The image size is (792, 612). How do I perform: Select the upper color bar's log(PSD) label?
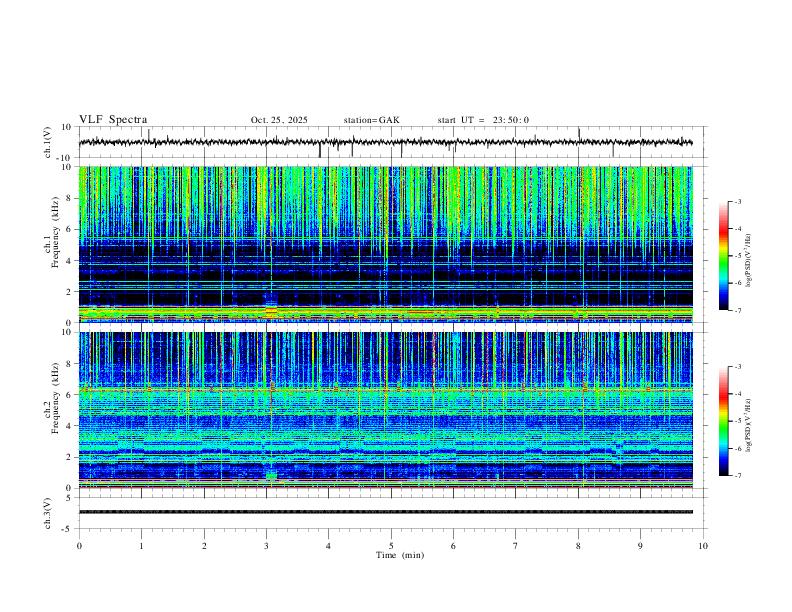(749, 261)
